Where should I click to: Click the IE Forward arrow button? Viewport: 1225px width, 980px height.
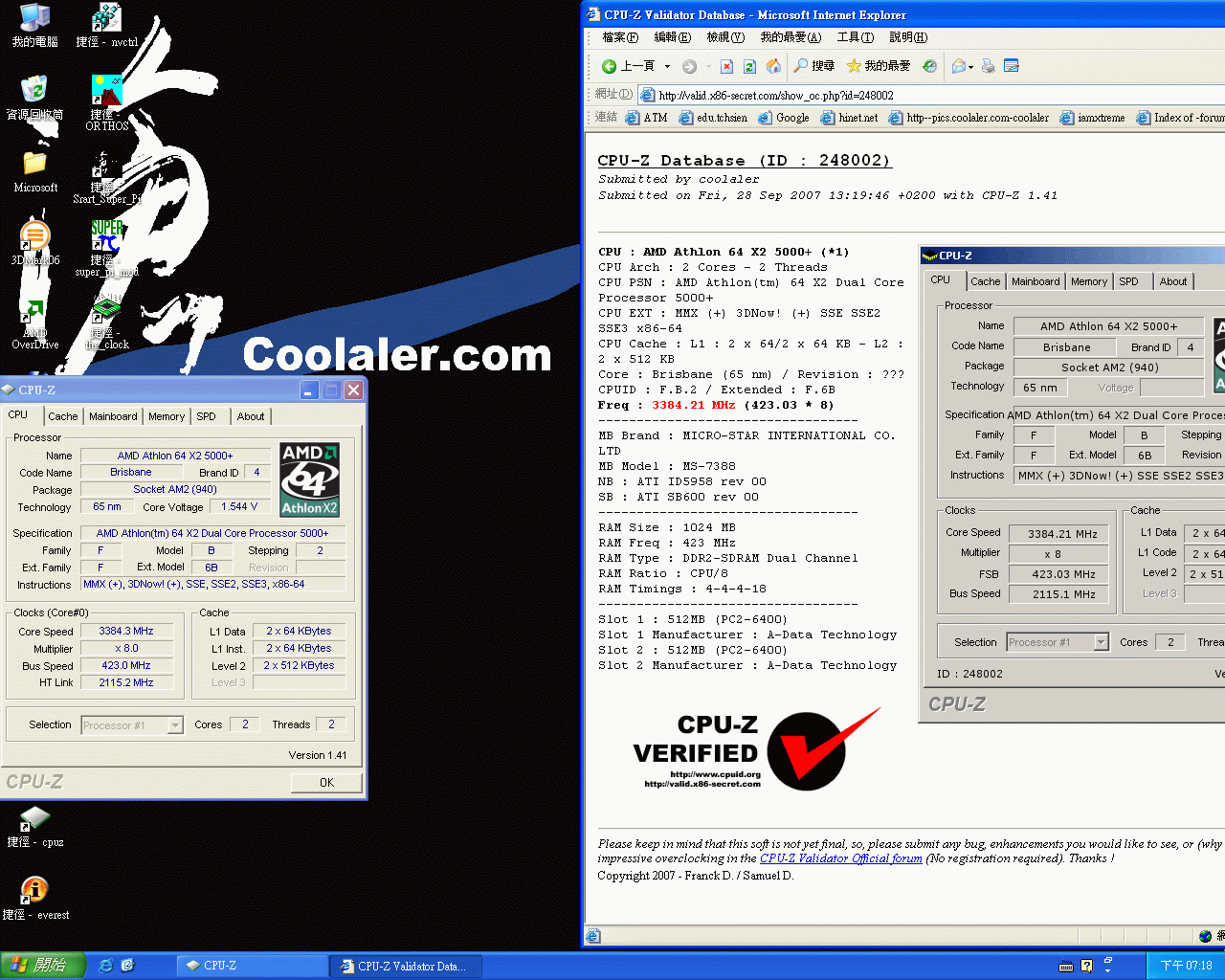pyautogui.click(x=689, y=66)
